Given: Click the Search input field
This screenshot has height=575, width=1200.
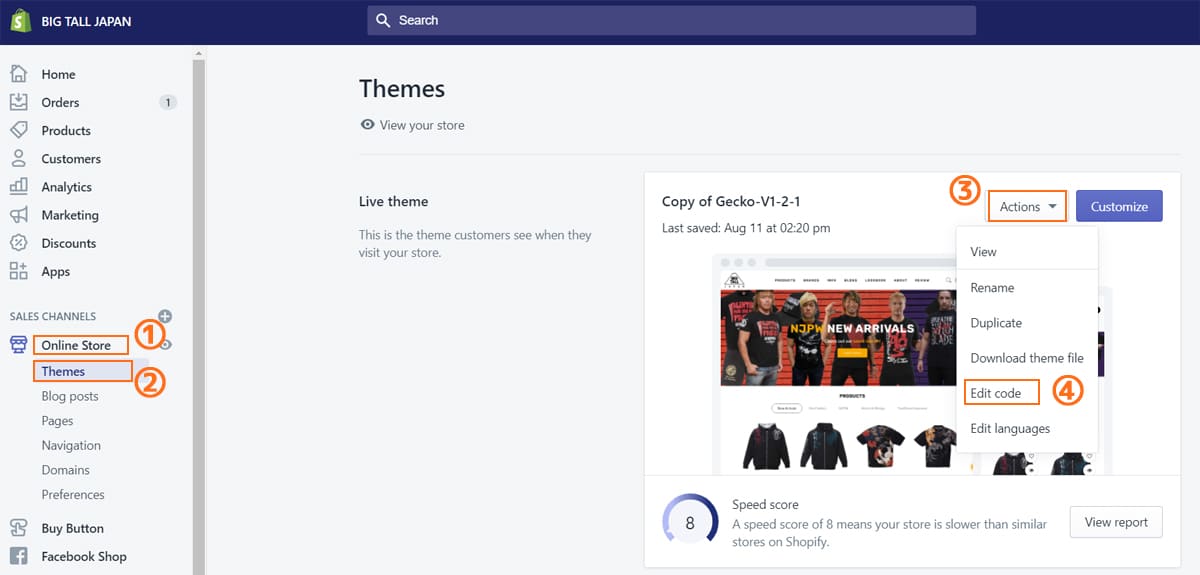Looking at the screenshot, I should coord(671,20).
